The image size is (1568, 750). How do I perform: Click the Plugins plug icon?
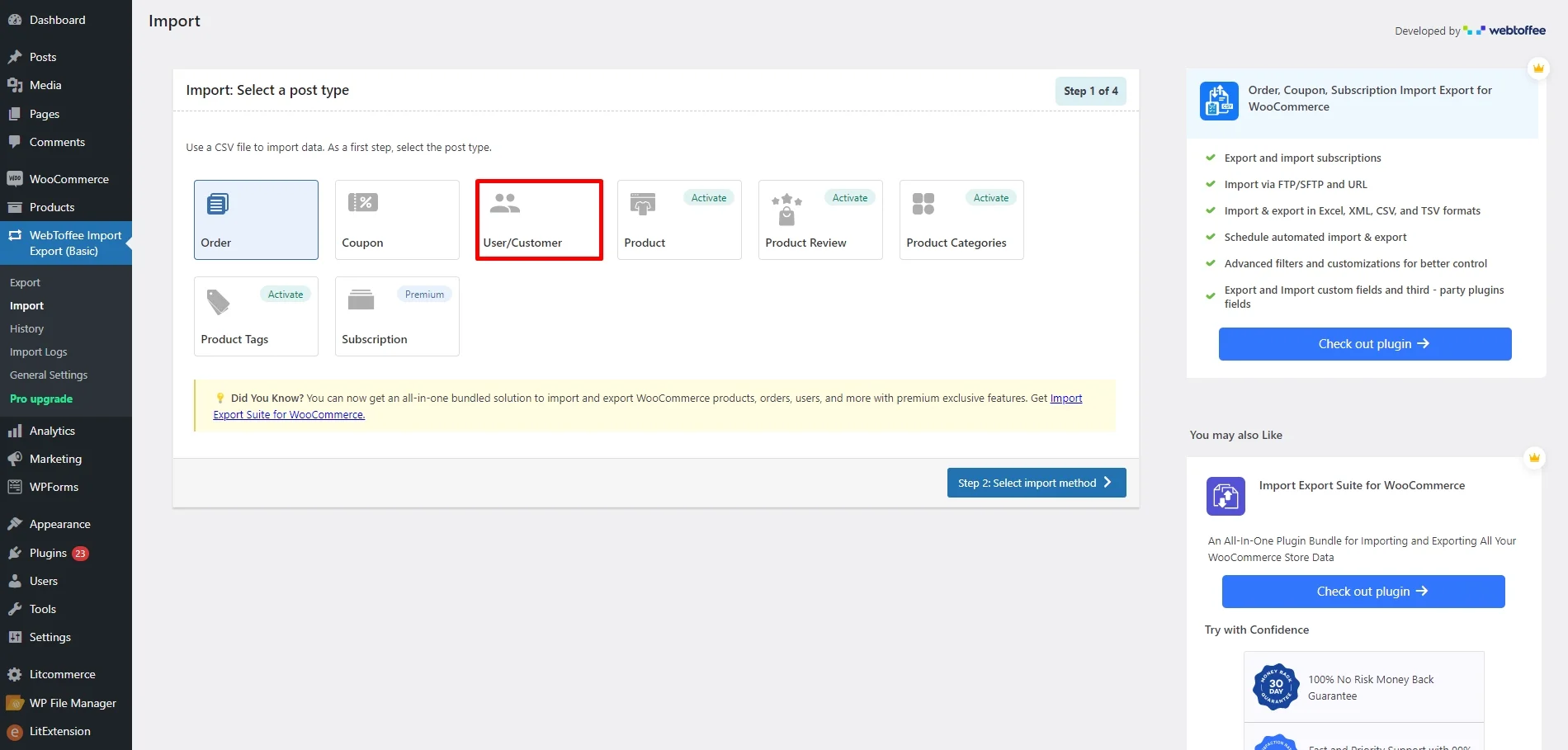pos(15,553)
